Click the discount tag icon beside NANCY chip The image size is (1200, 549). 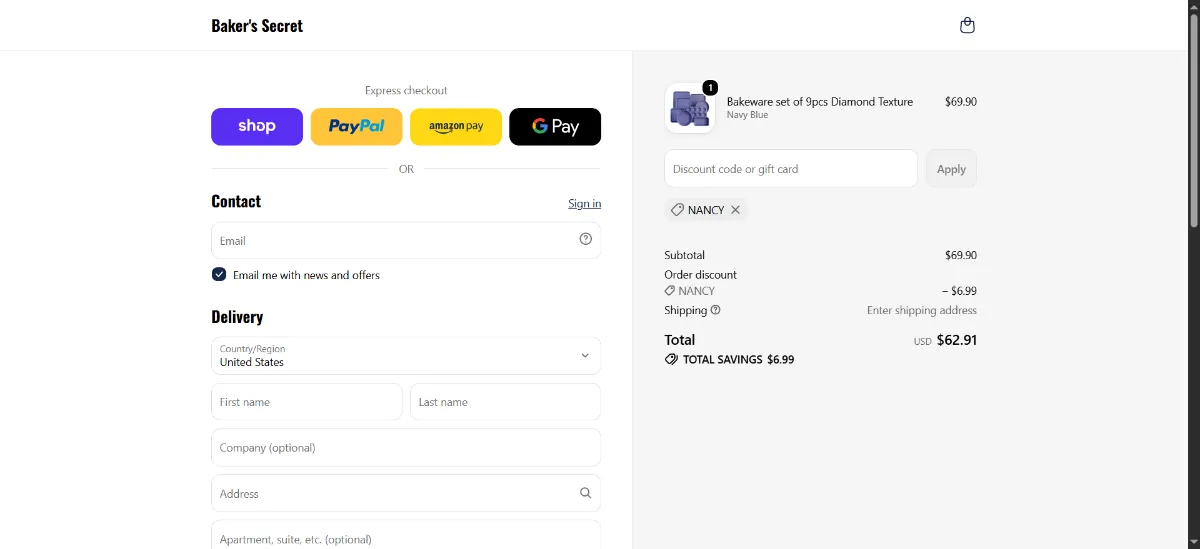coord(677,210)
